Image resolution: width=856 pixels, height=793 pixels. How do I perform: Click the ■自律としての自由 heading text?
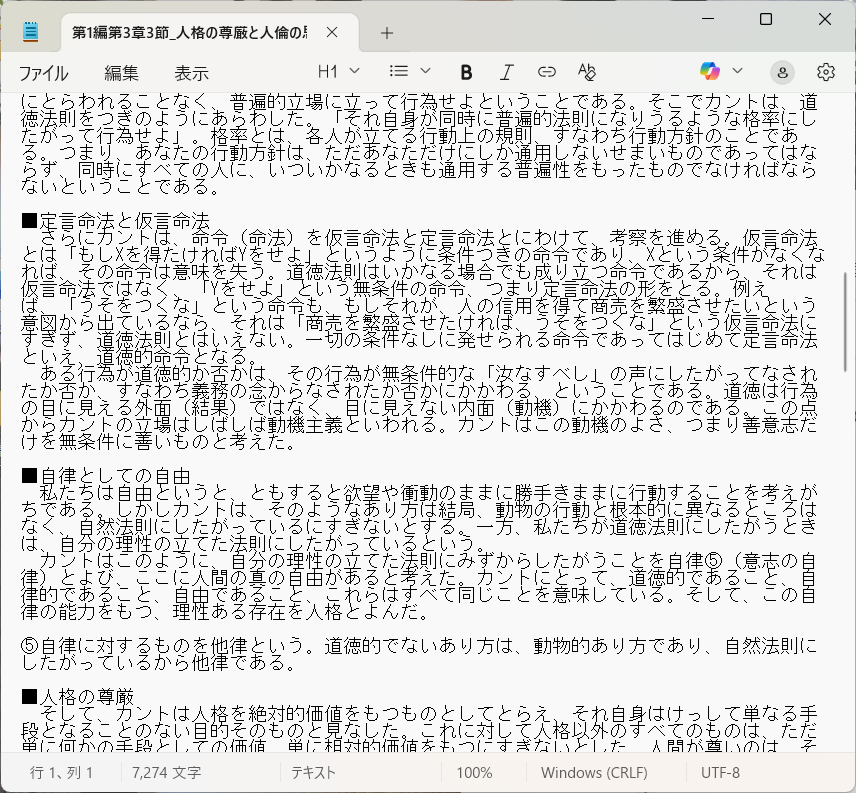106,477
